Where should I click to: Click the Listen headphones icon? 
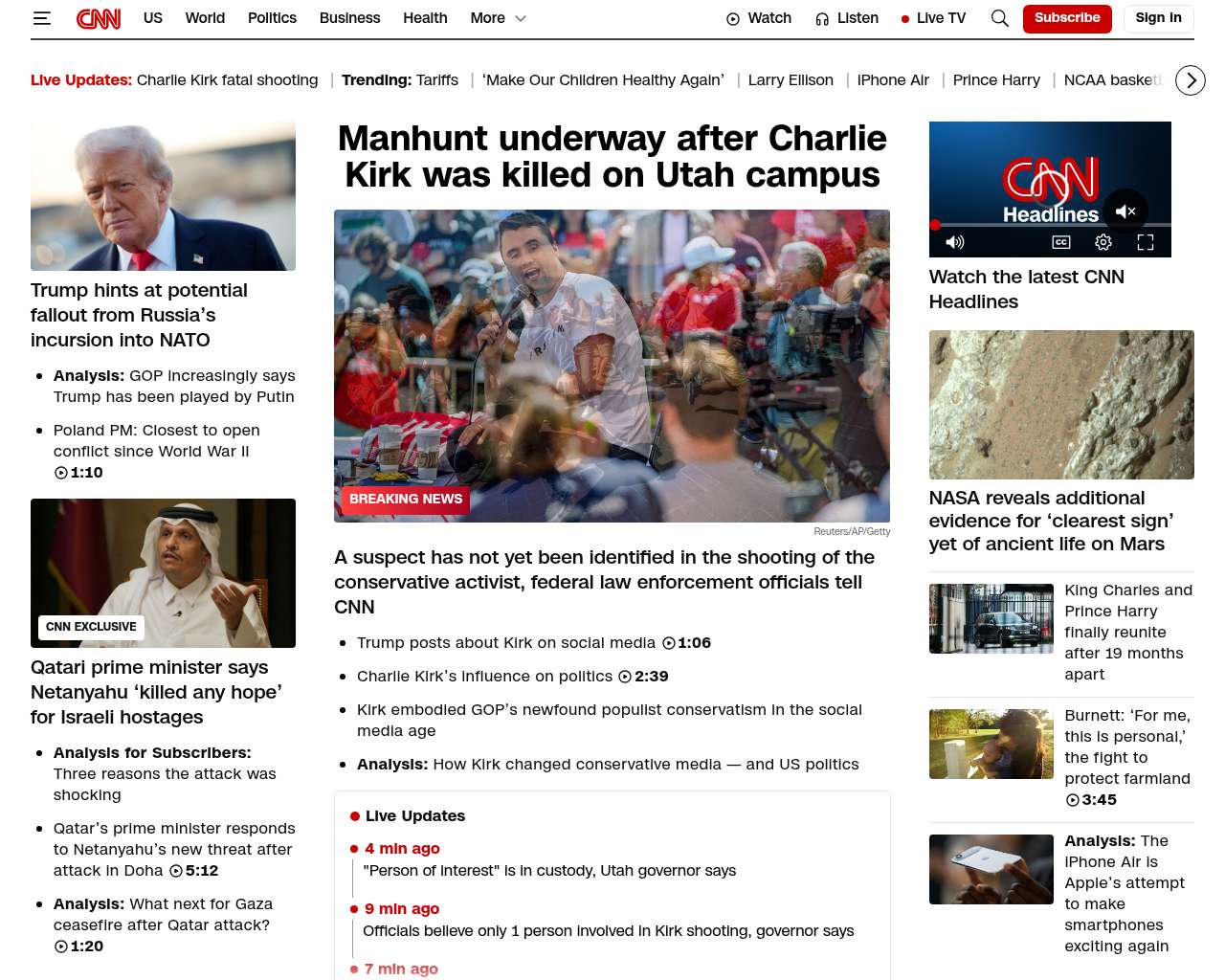[x=822, y=18]
